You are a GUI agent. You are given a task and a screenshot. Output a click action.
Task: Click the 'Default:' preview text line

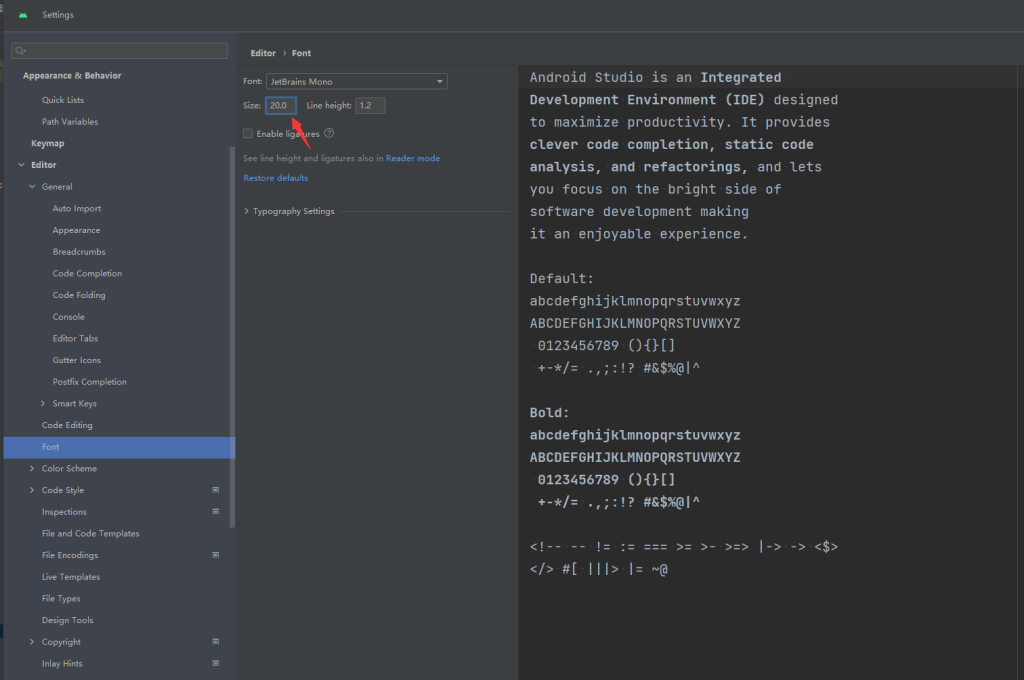pyautogui.click(x=562, y=278)
